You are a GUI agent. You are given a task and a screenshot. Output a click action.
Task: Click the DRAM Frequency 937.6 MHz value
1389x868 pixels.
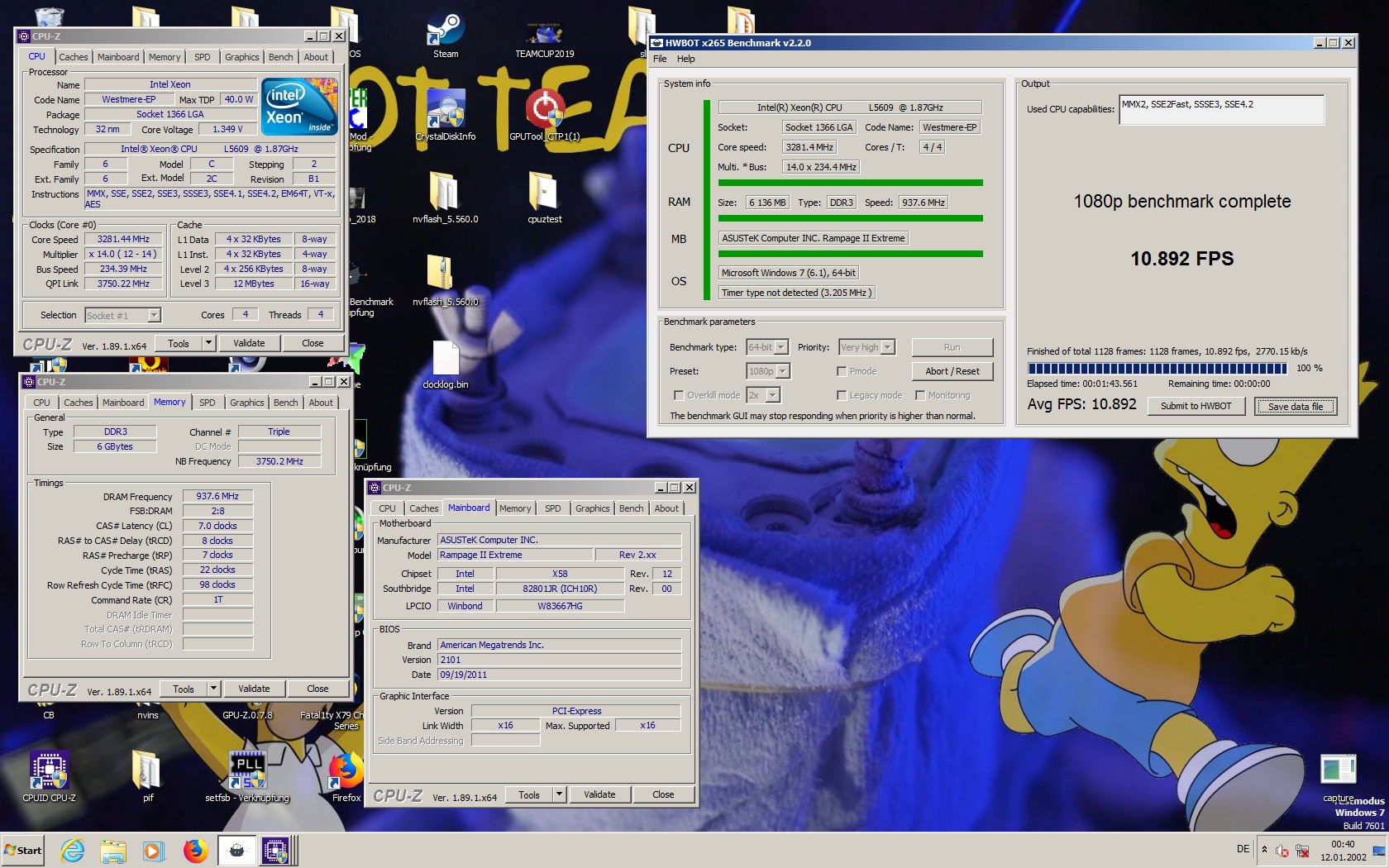(217, 496)
